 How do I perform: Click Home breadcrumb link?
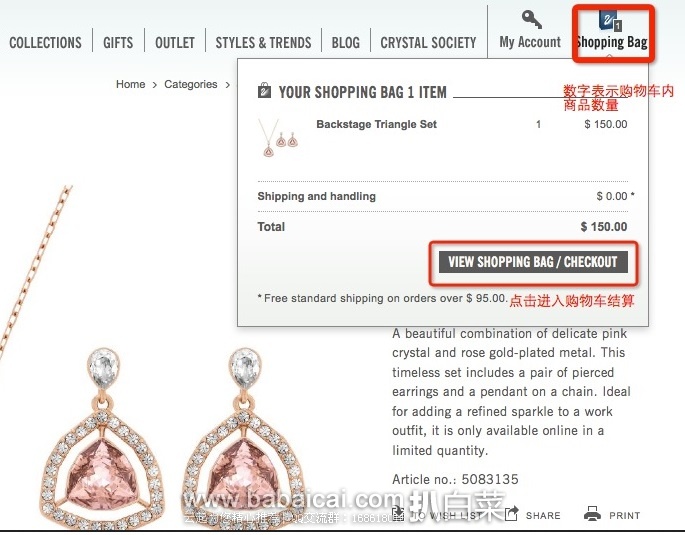point(131,84)
